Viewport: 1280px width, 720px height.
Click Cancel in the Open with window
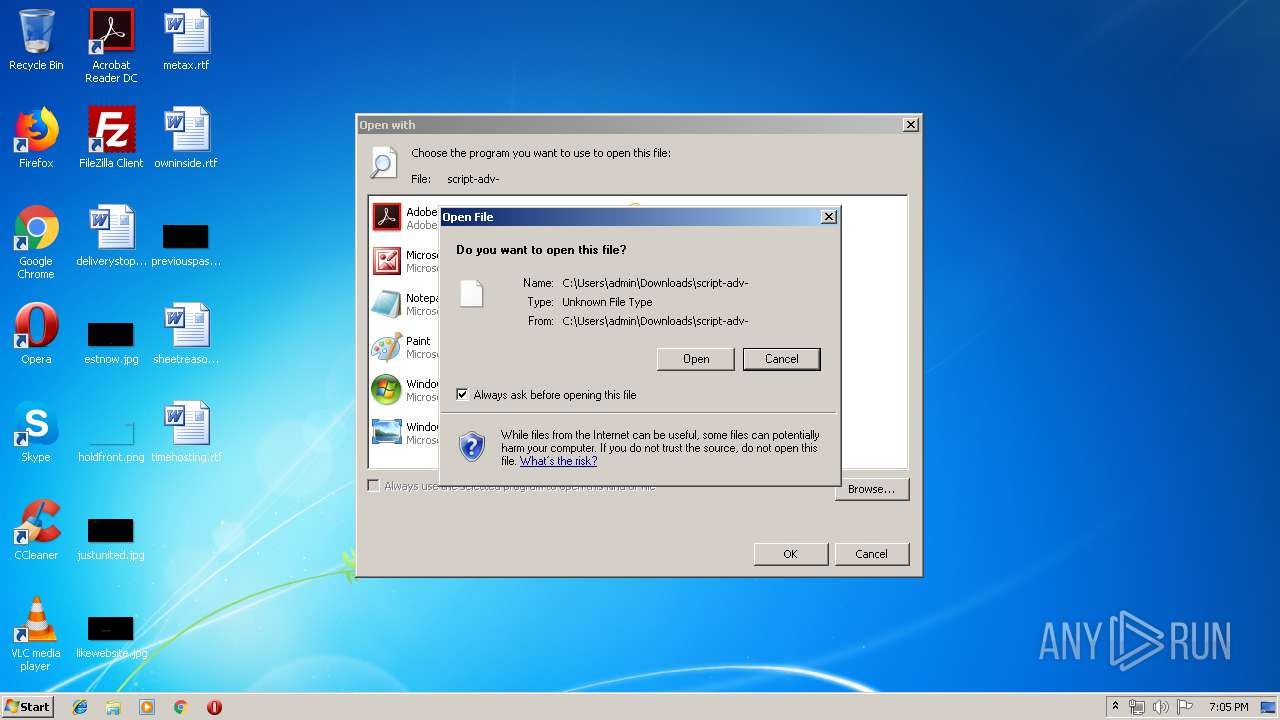(x=871, y=554)
